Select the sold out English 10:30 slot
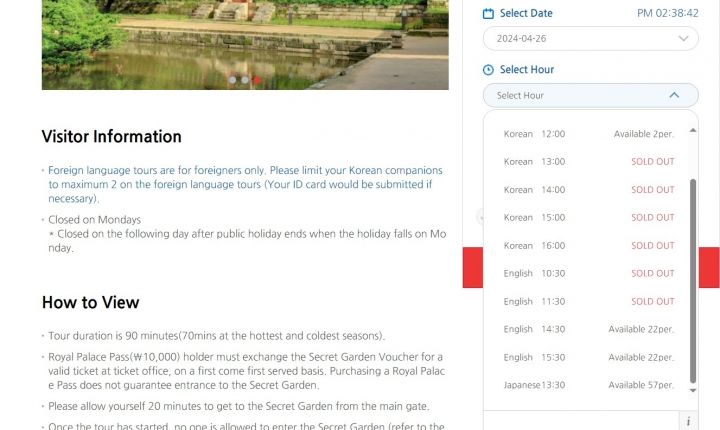 (589, 273)
